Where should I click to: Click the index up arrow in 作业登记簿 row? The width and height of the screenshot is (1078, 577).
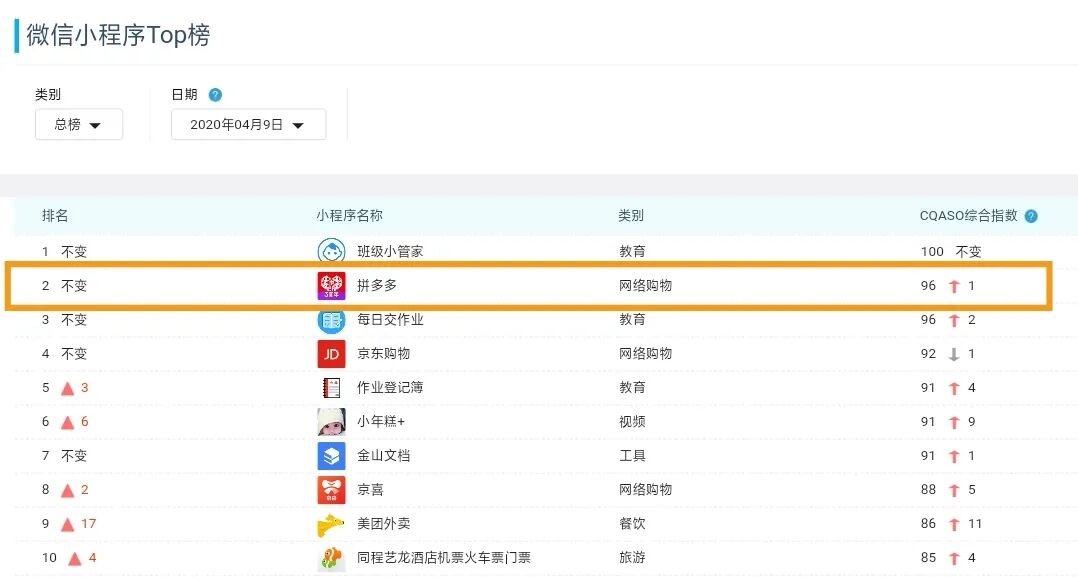954,389
